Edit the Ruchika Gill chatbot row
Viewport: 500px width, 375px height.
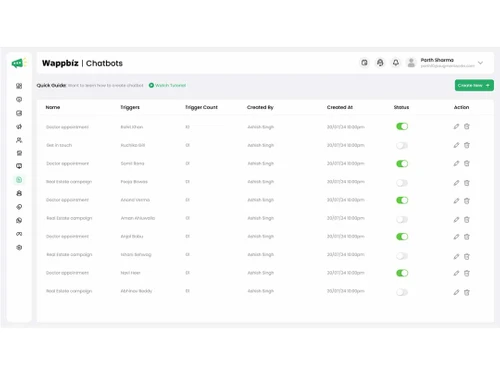click(456, 145)
